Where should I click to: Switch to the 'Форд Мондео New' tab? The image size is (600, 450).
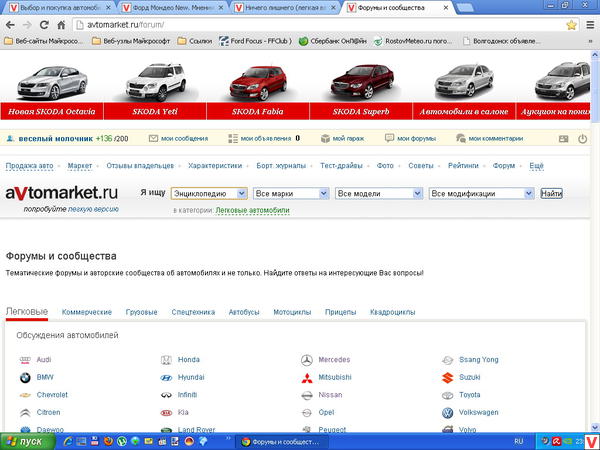[172, 8]
